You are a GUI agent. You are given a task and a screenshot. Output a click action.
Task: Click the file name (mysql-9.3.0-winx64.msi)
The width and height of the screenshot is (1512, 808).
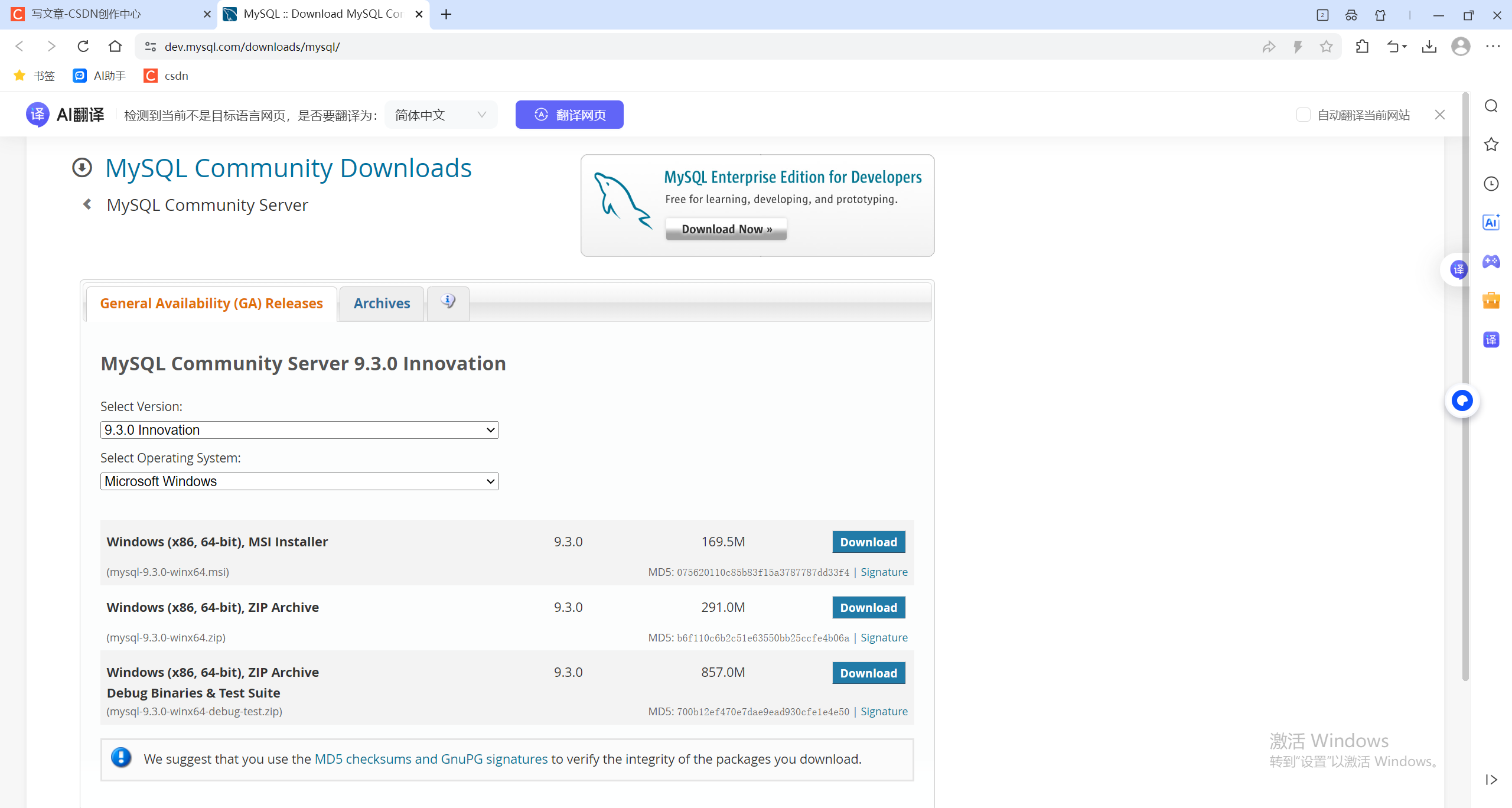click(168, 572)
